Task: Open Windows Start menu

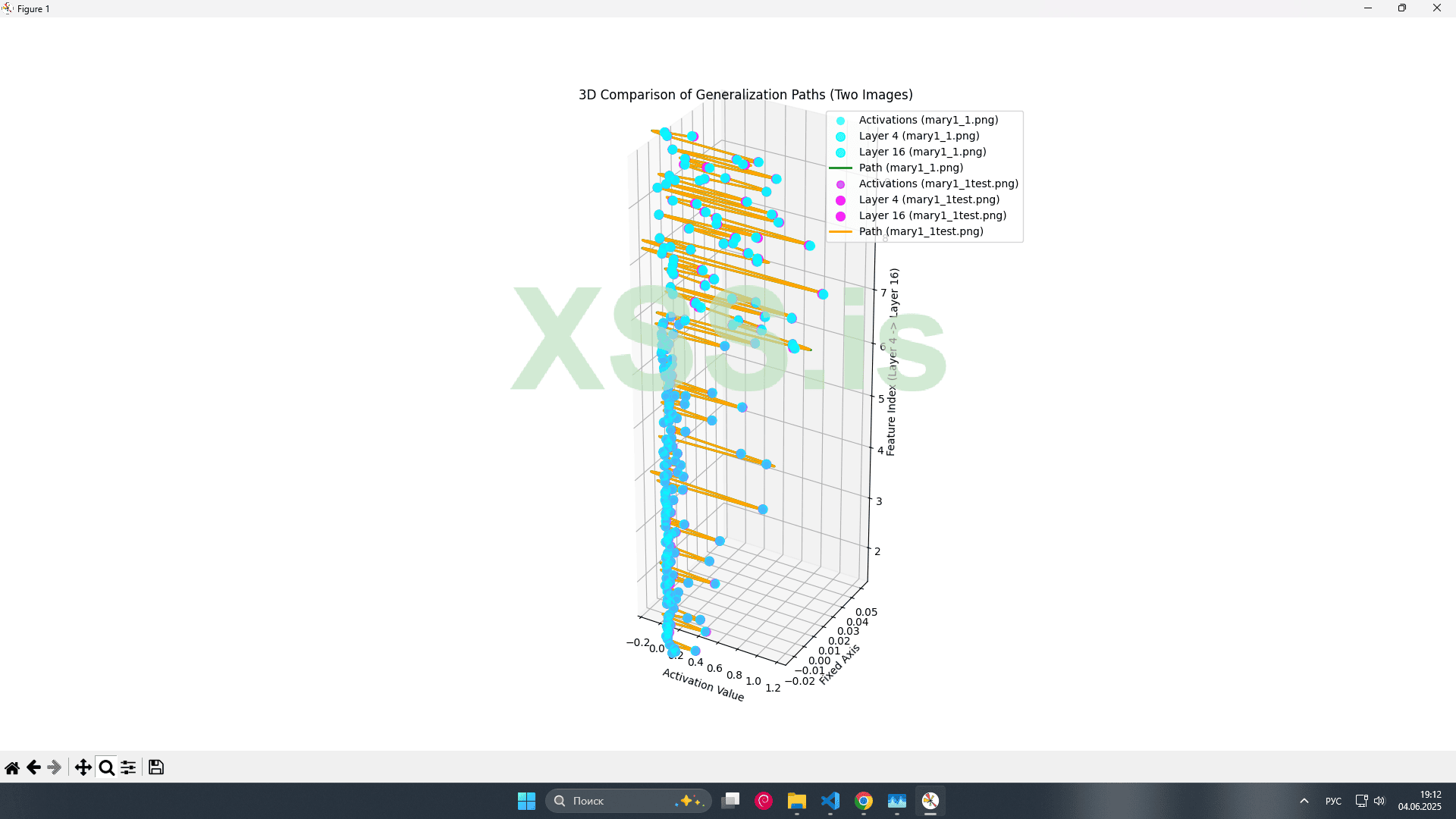Action: (x=526, y=801)
